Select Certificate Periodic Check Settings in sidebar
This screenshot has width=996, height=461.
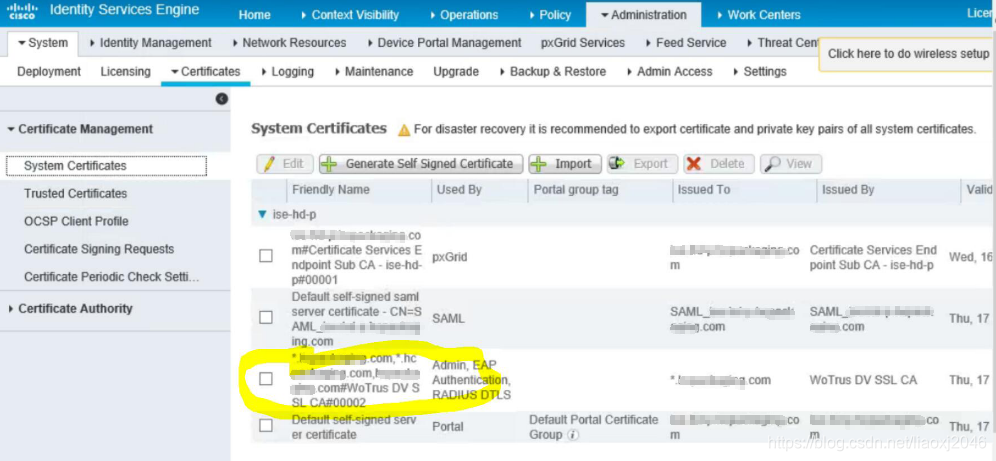coord(112,277)
